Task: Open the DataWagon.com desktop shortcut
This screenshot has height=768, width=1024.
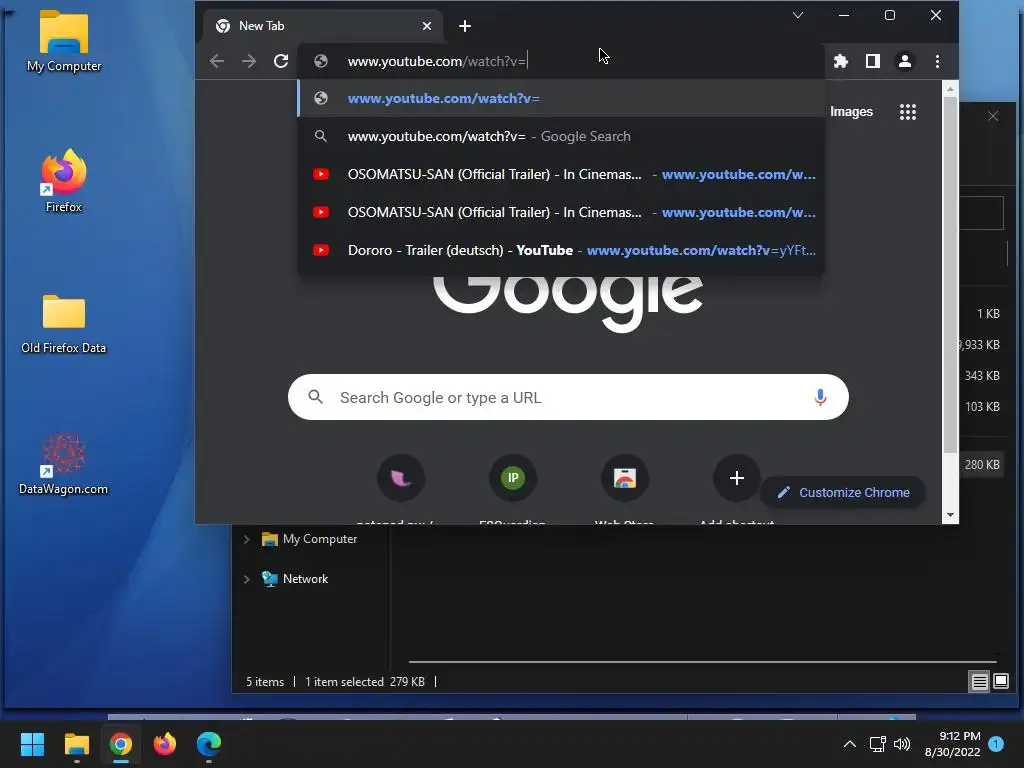Action: point(63,464)
